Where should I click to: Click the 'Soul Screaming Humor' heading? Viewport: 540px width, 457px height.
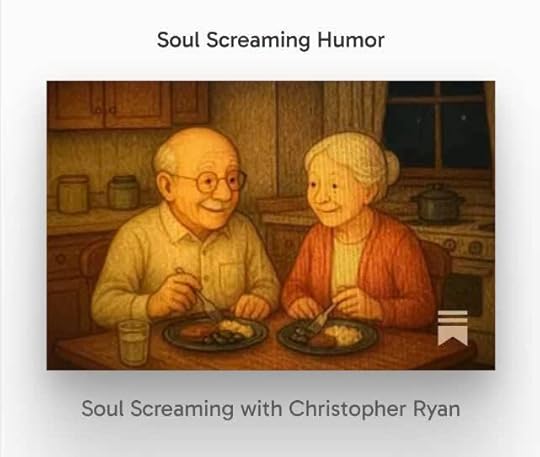pos(271,40)
